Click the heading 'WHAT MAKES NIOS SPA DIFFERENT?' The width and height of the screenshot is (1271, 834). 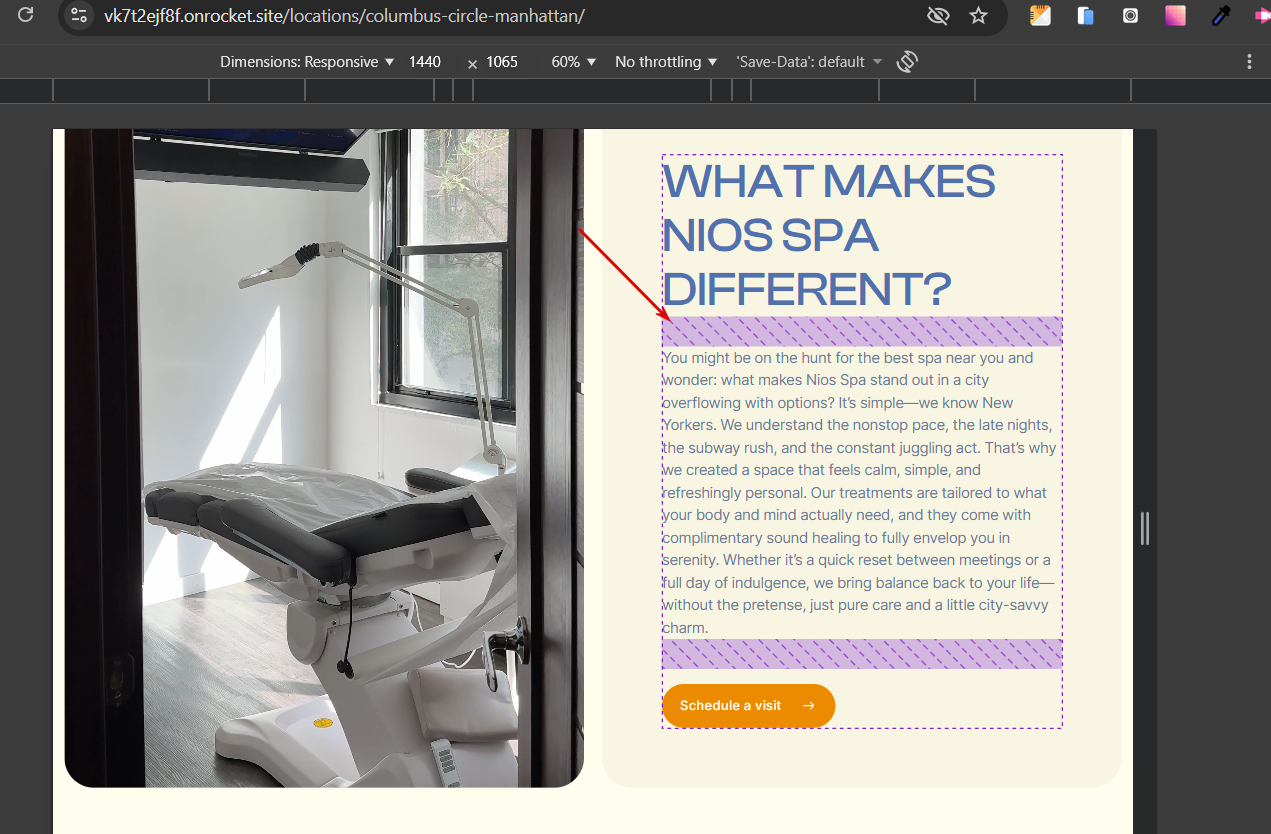tap(829, 236)
